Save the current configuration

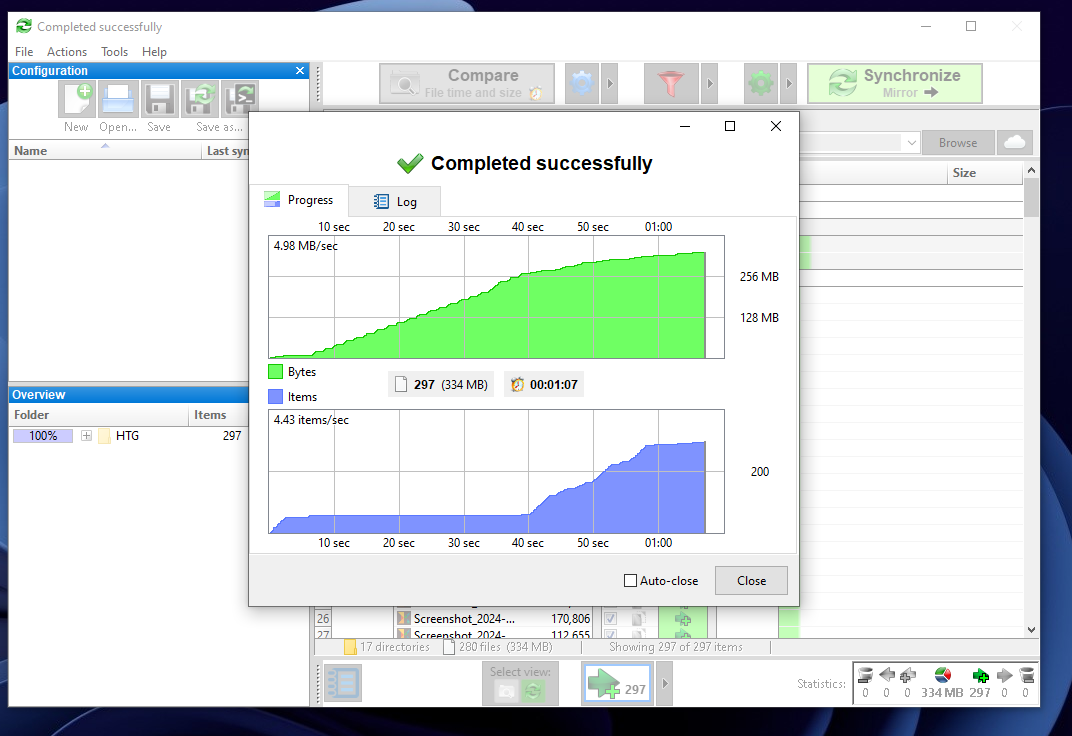click(x=159, y=100)
